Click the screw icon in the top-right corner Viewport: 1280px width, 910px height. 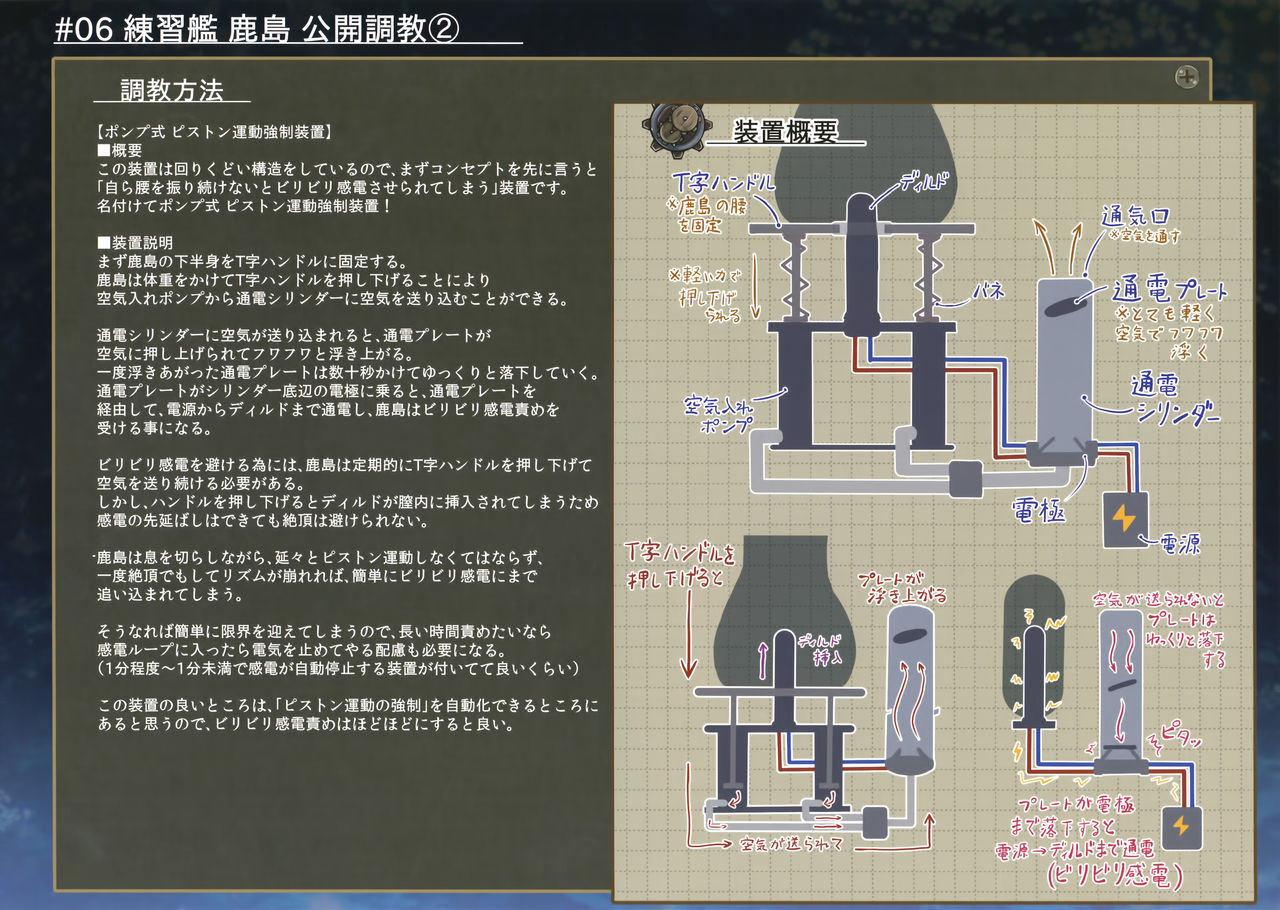[x=1186, y=74]
